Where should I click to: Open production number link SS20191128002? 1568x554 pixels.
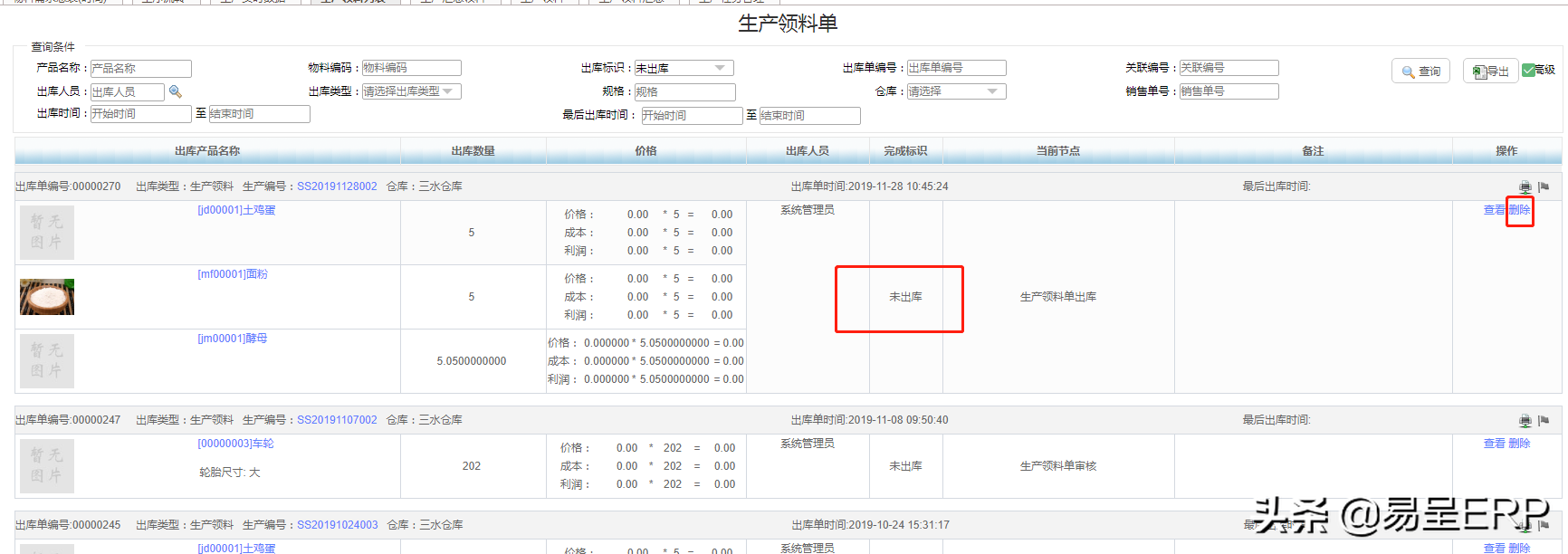pos(337,186)
